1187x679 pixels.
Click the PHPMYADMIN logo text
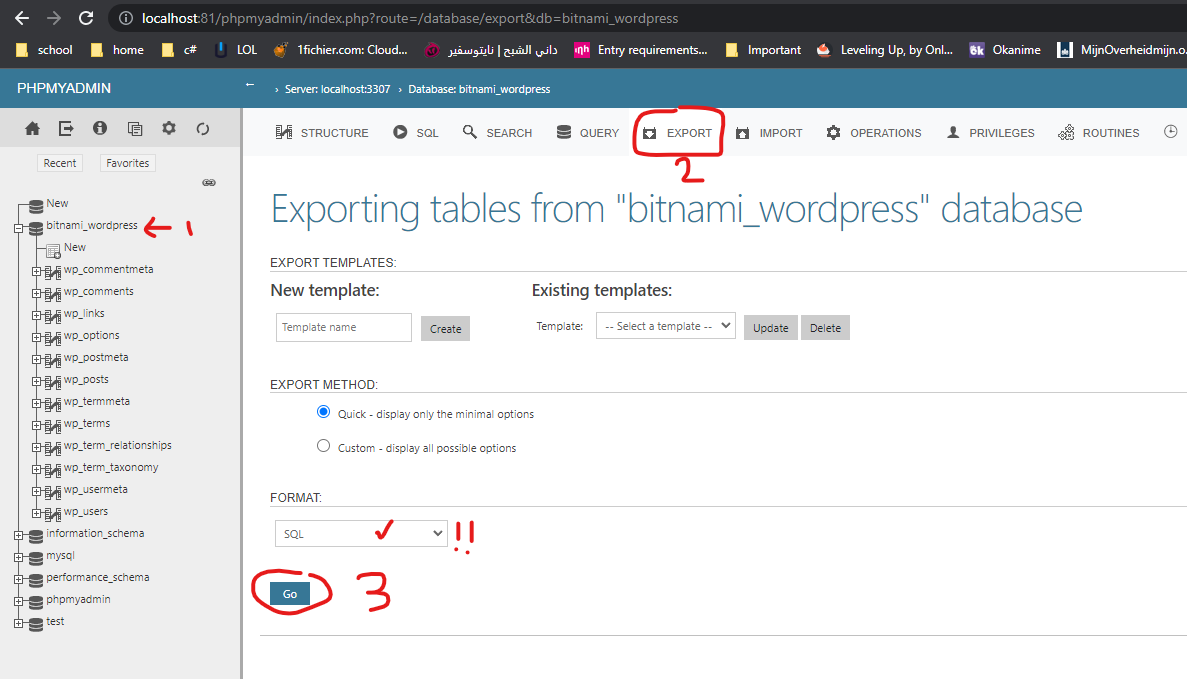[64, 88]
